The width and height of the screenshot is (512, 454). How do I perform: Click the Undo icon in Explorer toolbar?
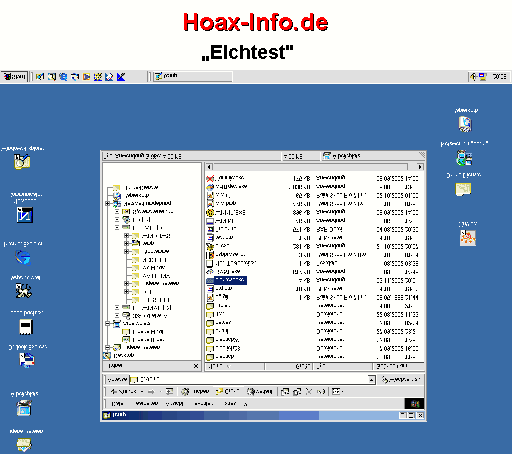click(321, 392)
